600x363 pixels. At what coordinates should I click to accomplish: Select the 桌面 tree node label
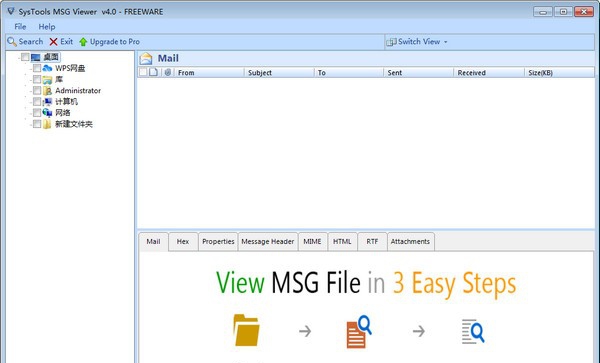pyautogui.click(x=51, y=57)
